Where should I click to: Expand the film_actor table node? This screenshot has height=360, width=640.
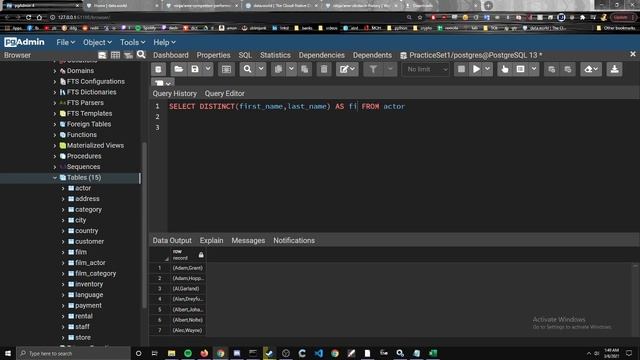63,263
